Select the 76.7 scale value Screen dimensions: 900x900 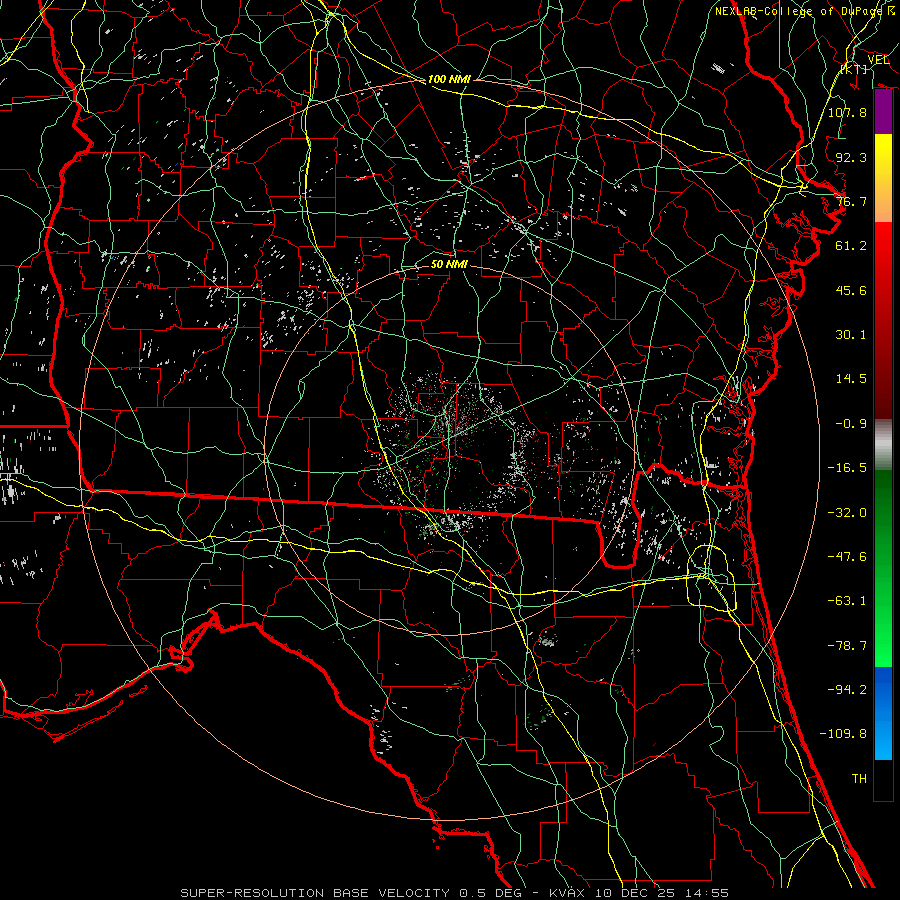click(851, 201)
